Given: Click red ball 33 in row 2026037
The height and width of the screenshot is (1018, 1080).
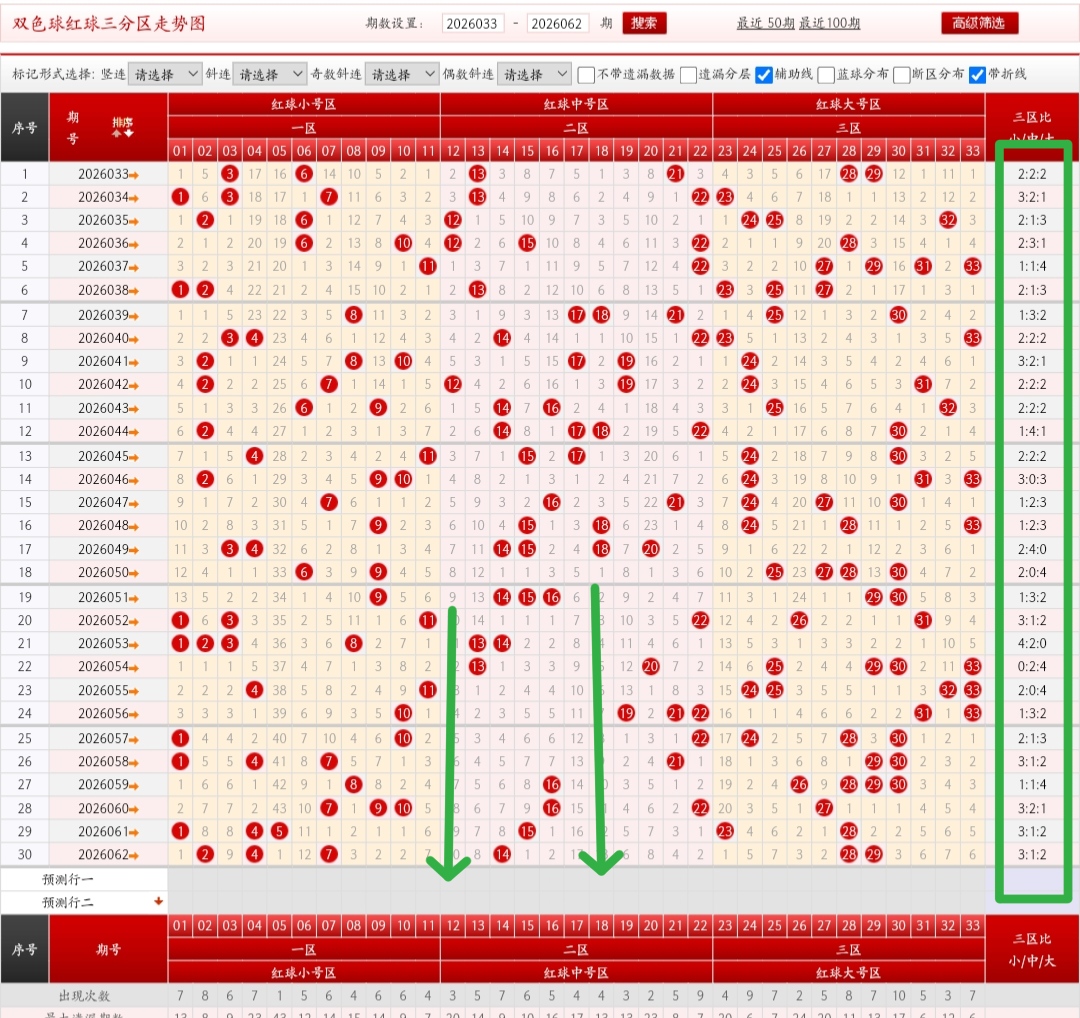Looking at the screenshot, I should 973,266.
